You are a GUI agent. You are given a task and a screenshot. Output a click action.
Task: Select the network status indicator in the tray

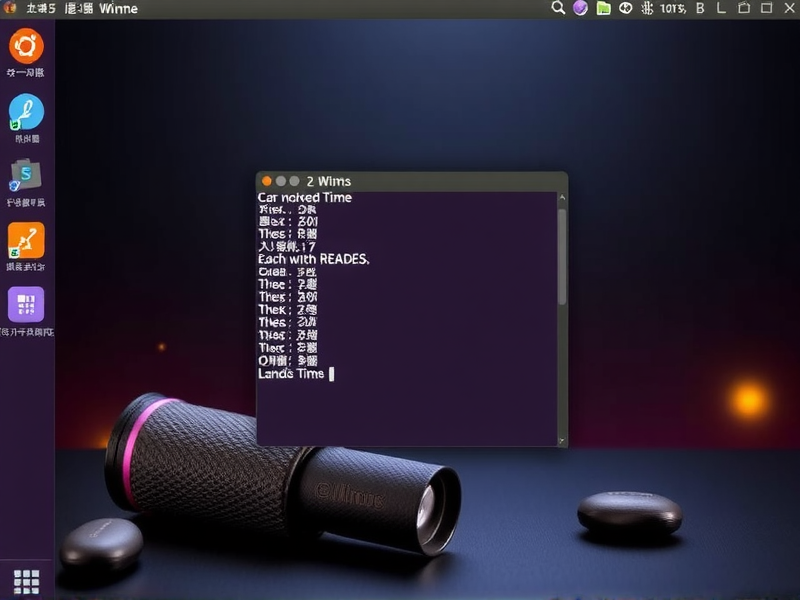(628, 8)
